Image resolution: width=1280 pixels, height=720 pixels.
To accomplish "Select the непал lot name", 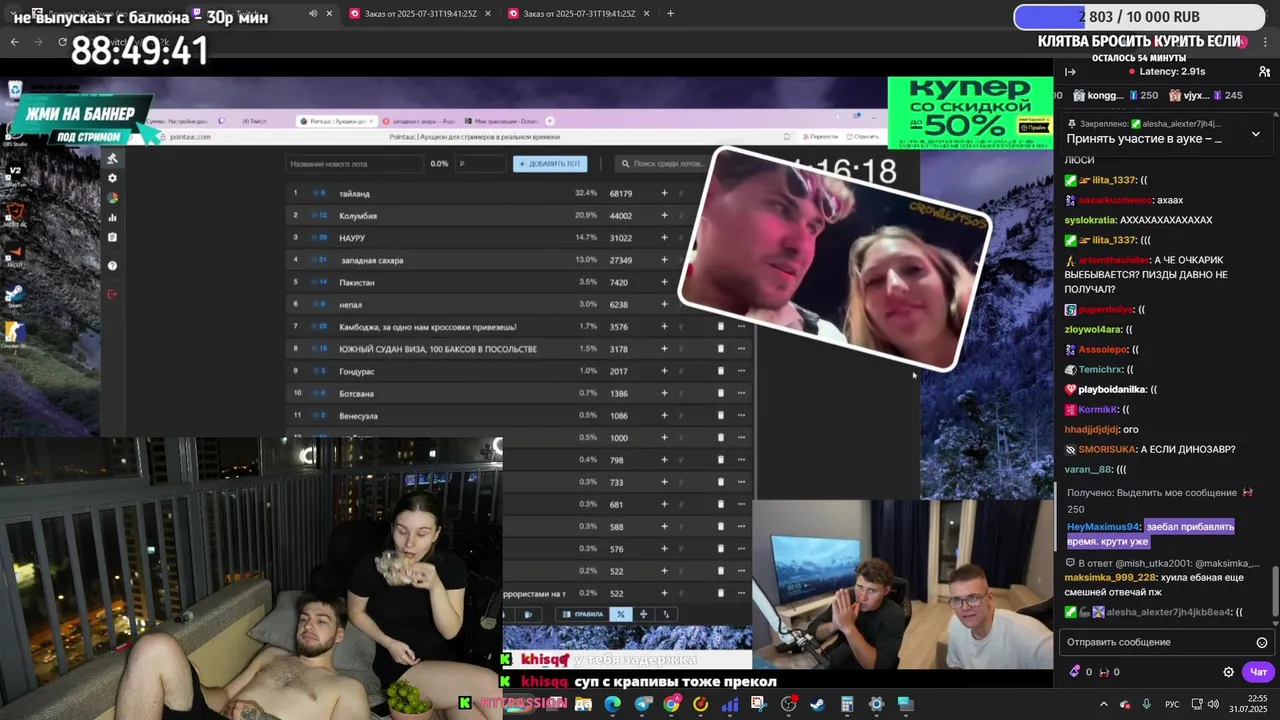I will tap(350, 304).
